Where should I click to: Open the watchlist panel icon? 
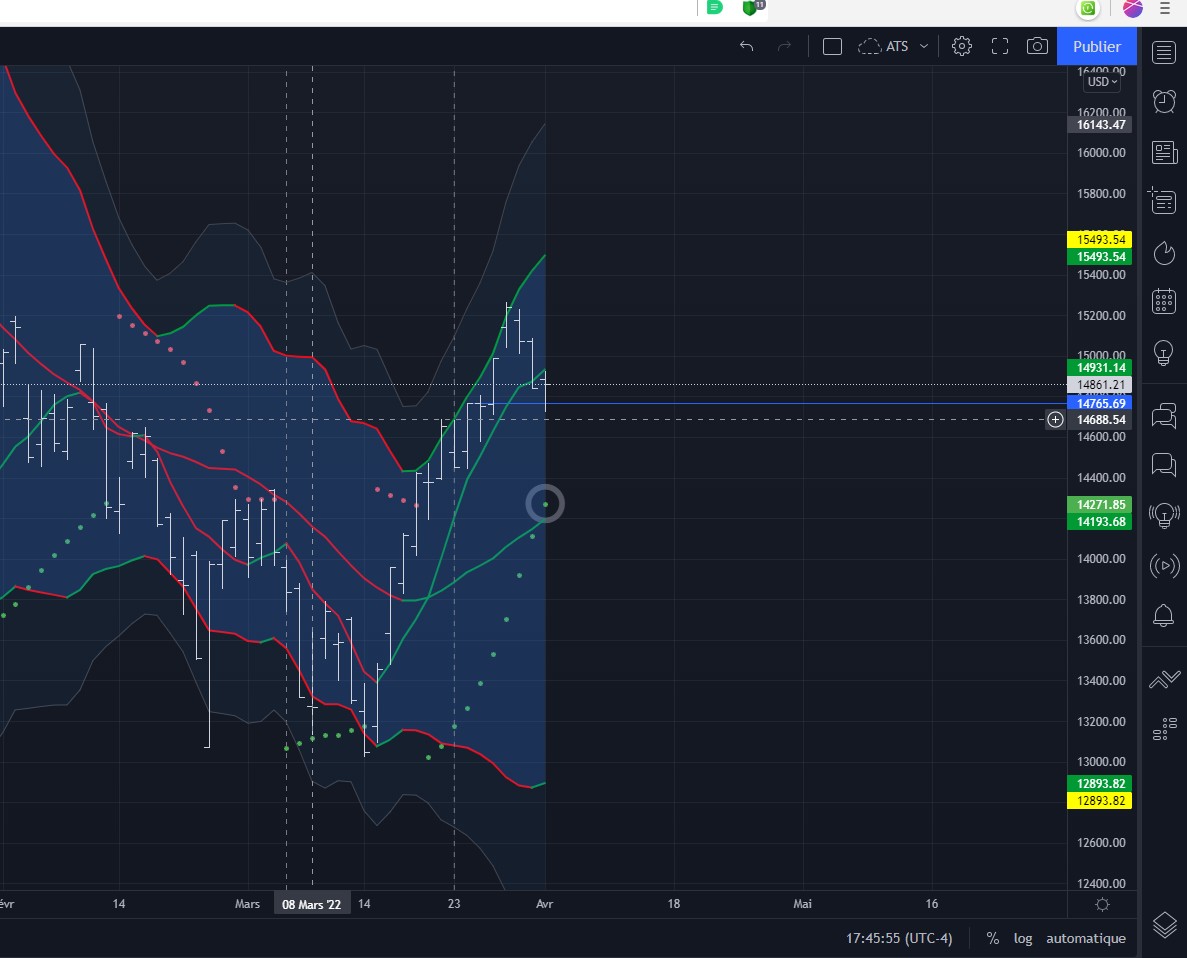(1164, 52)
